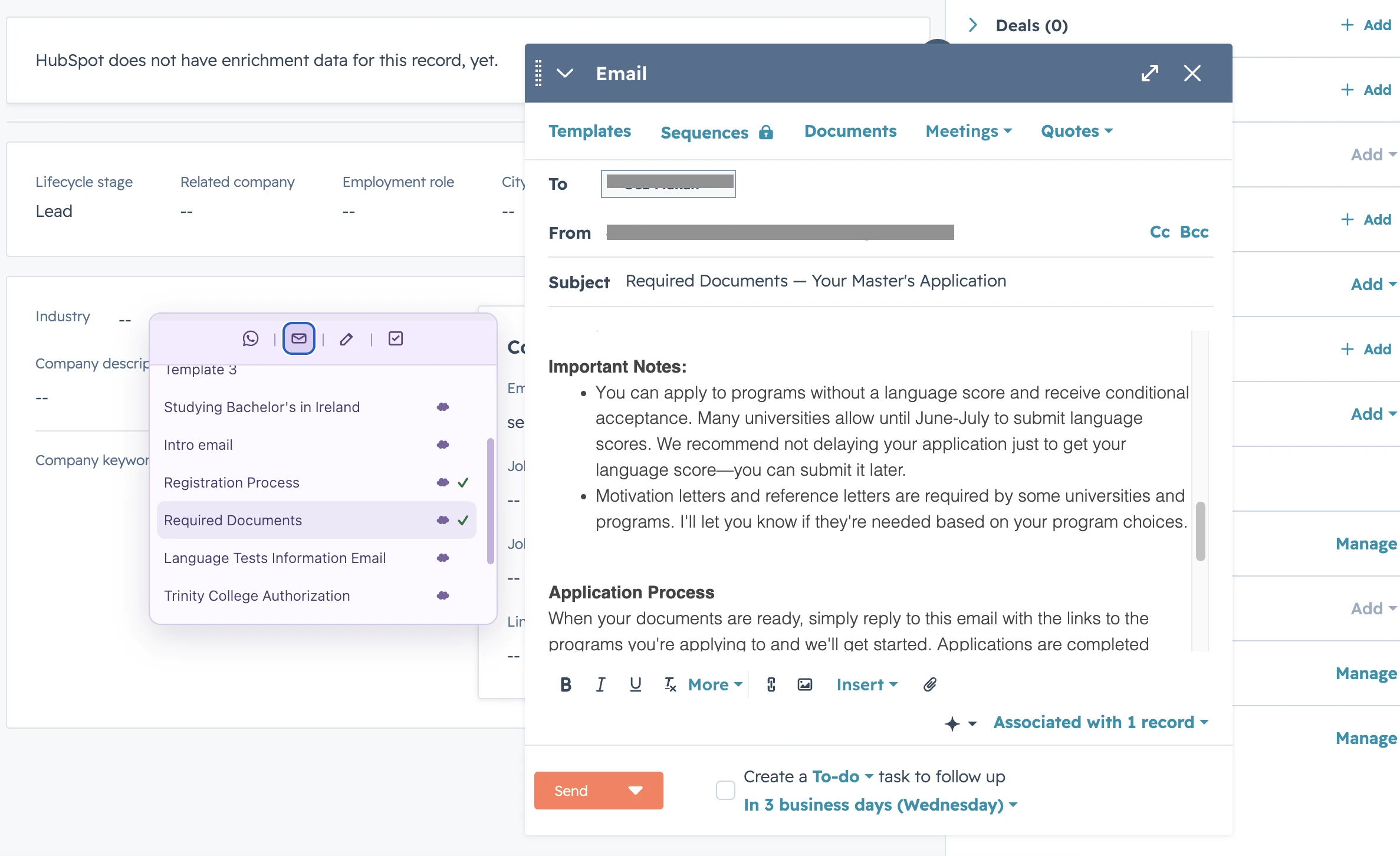The height and width of the screenshot is (856, 1400).
Task: Click cloud icon on Studying Bachelor's in Ireland
Action: 443,407
